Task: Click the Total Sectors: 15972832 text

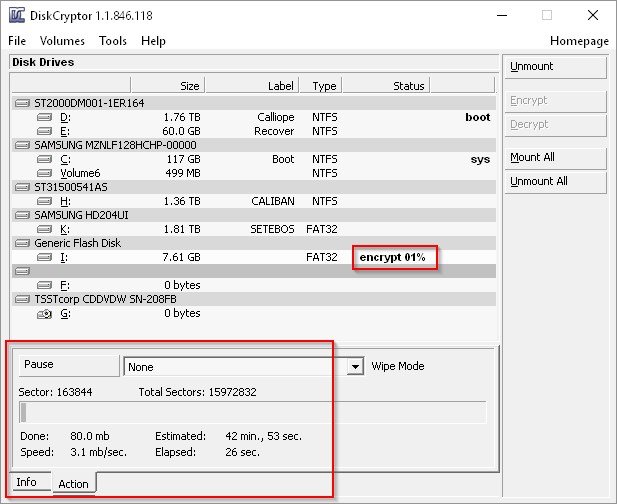Action: (198, 392)
